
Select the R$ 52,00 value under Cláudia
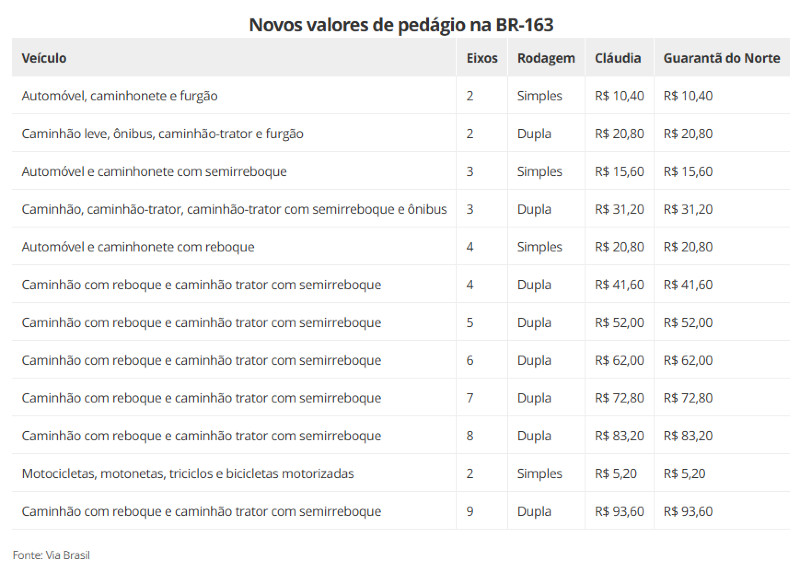pyautogui.click(x=619, y=322)
